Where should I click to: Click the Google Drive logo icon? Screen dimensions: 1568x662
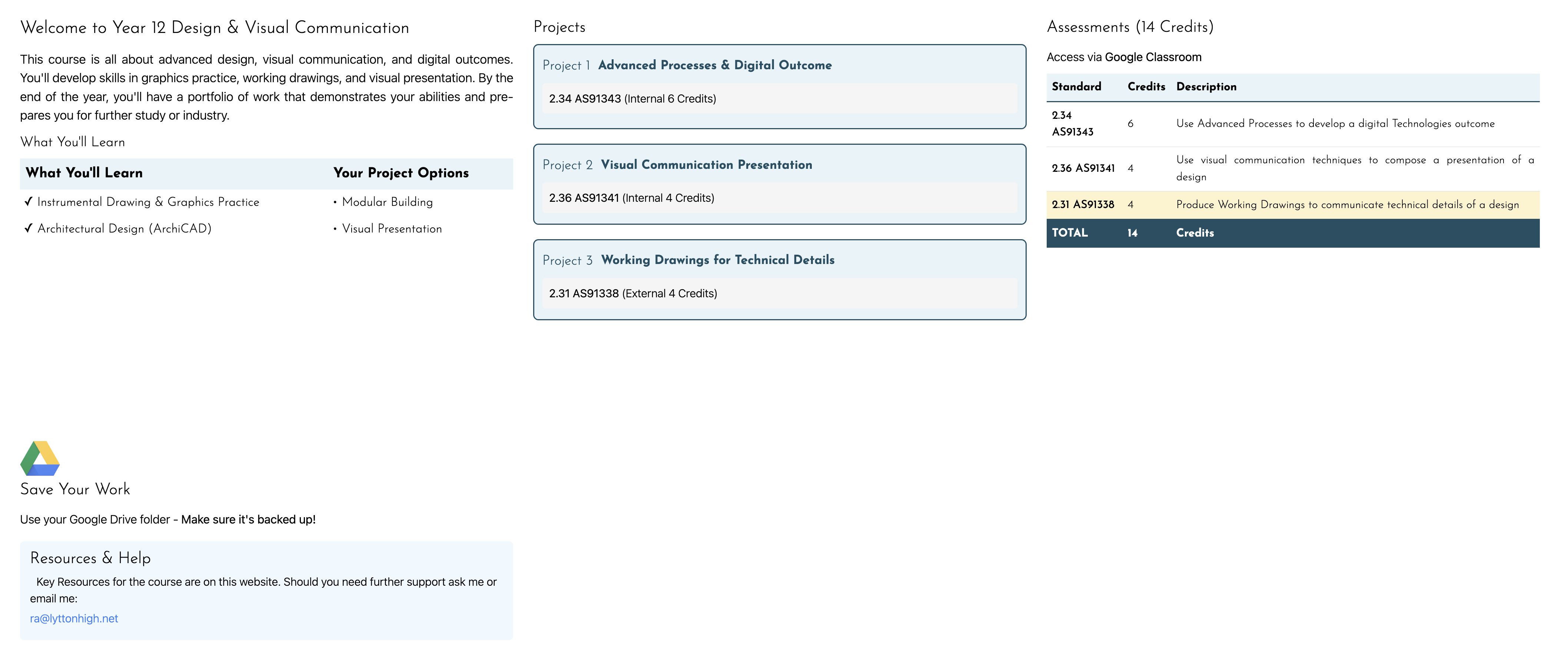[x=40, y=458]
